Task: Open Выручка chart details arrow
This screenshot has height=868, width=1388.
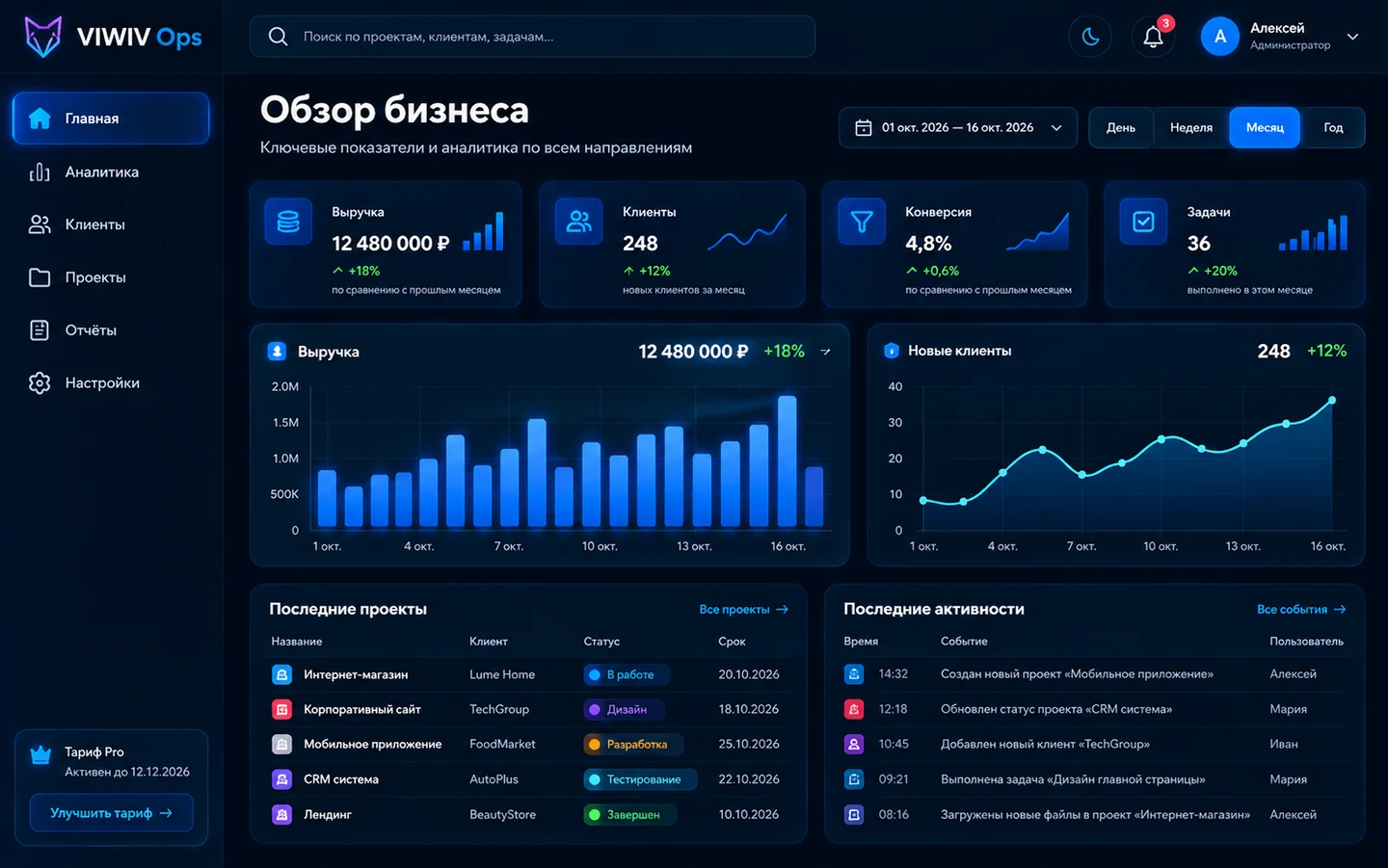Action: 825,352
